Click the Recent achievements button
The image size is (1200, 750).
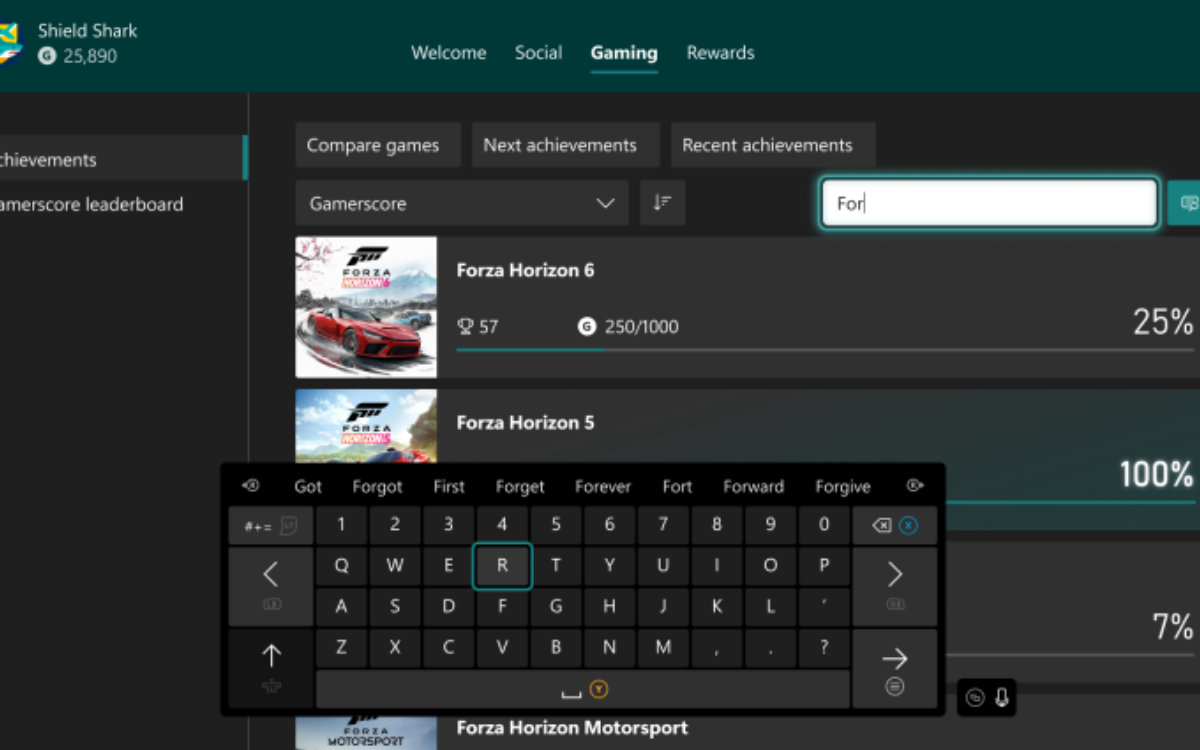[x=773, y=145]
